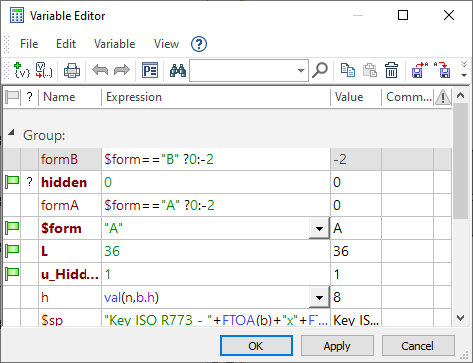This screenshot has width=473, height=363.
Task: Click the flag column header
Action: 12,97
